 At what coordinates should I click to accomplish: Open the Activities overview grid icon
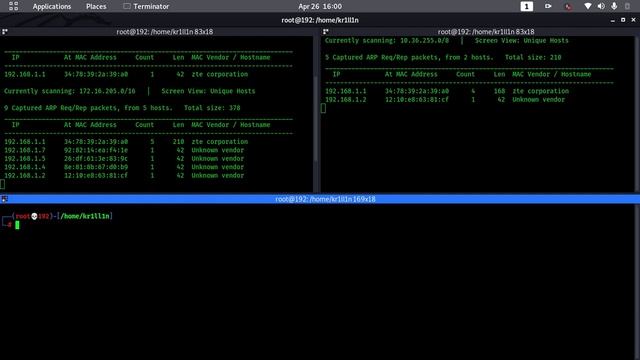13,6
